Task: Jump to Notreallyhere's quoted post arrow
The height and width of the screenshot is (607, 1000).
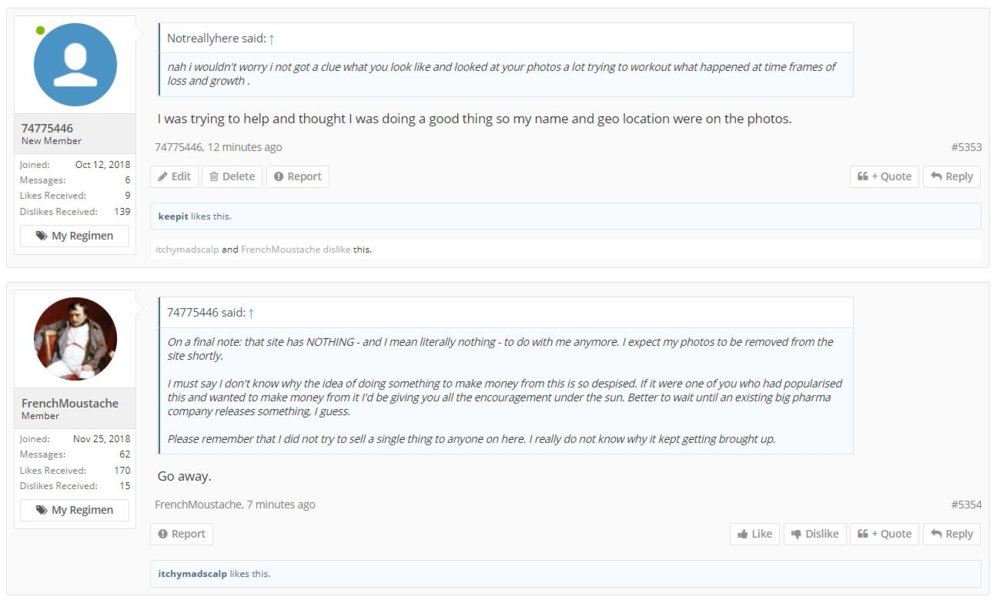Action: pyautogui.click(x=271, y=38)
